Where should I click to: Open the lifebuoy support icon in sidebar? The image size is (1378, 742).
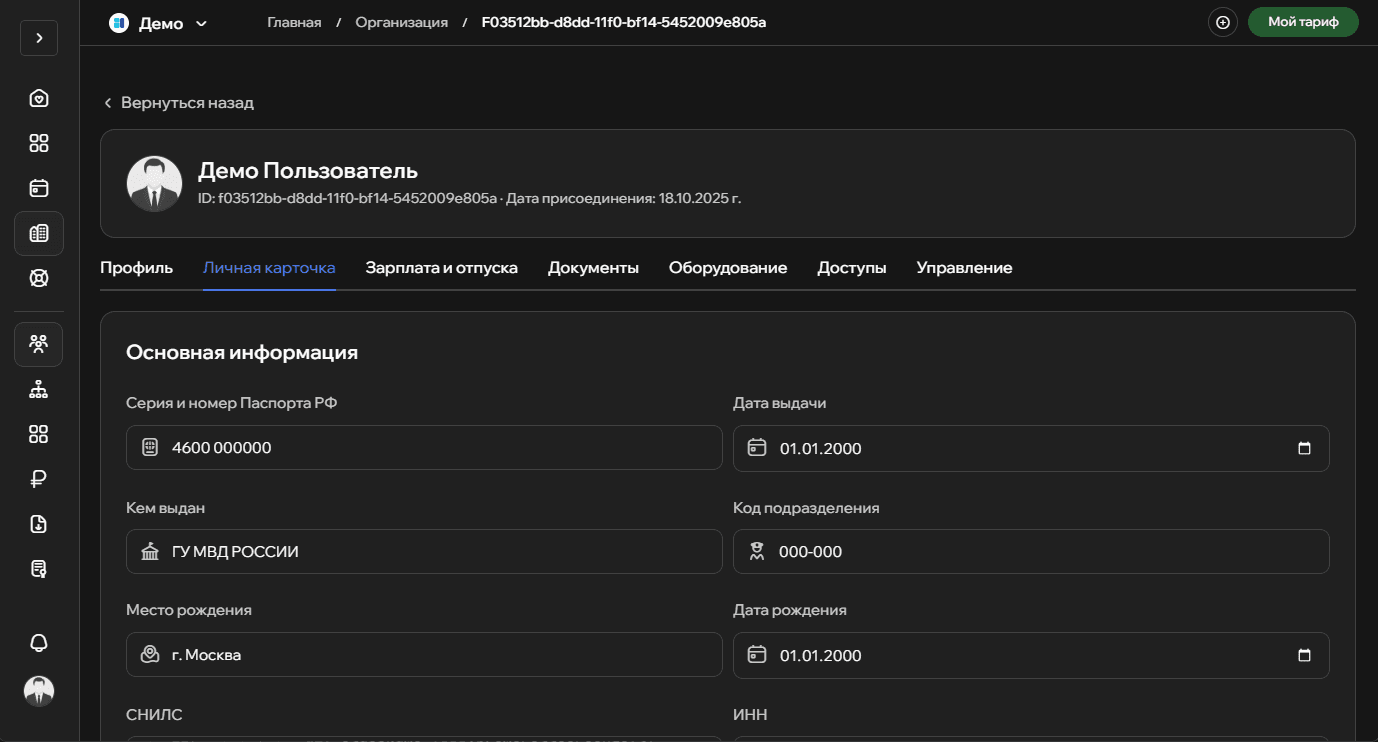(39, 278)
